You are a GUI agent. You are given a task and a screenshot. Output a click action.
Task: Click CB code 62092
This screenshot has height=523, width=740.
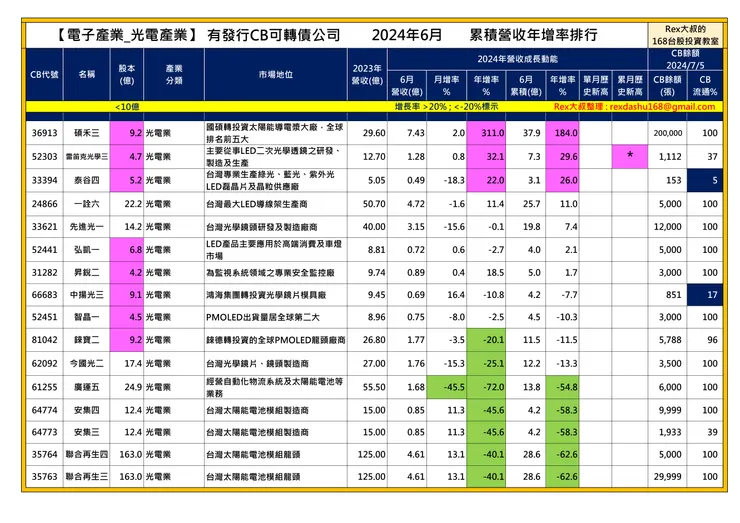click(x=44, y=364)
